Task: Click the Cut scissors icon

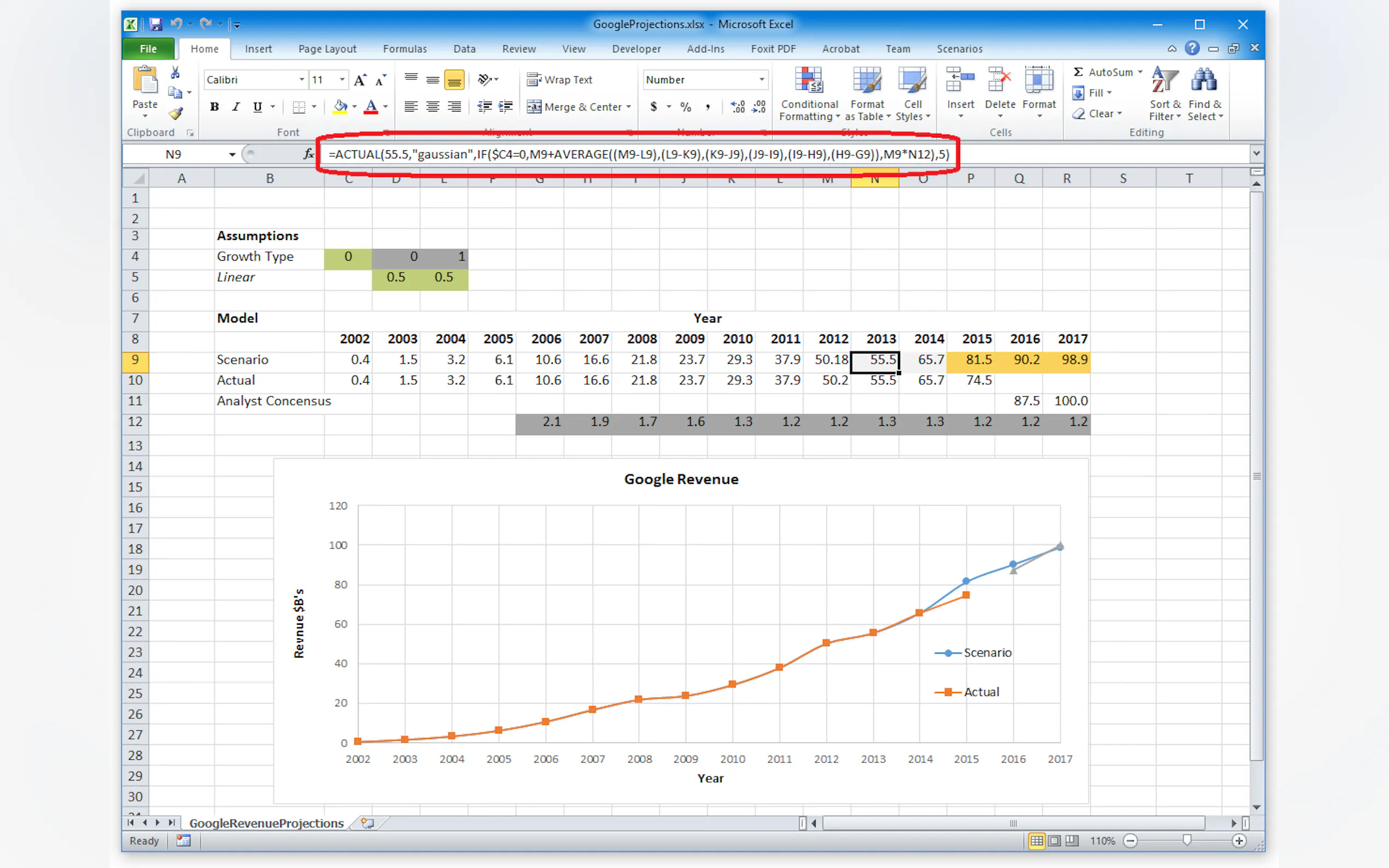Action: (x=175, y=72)
